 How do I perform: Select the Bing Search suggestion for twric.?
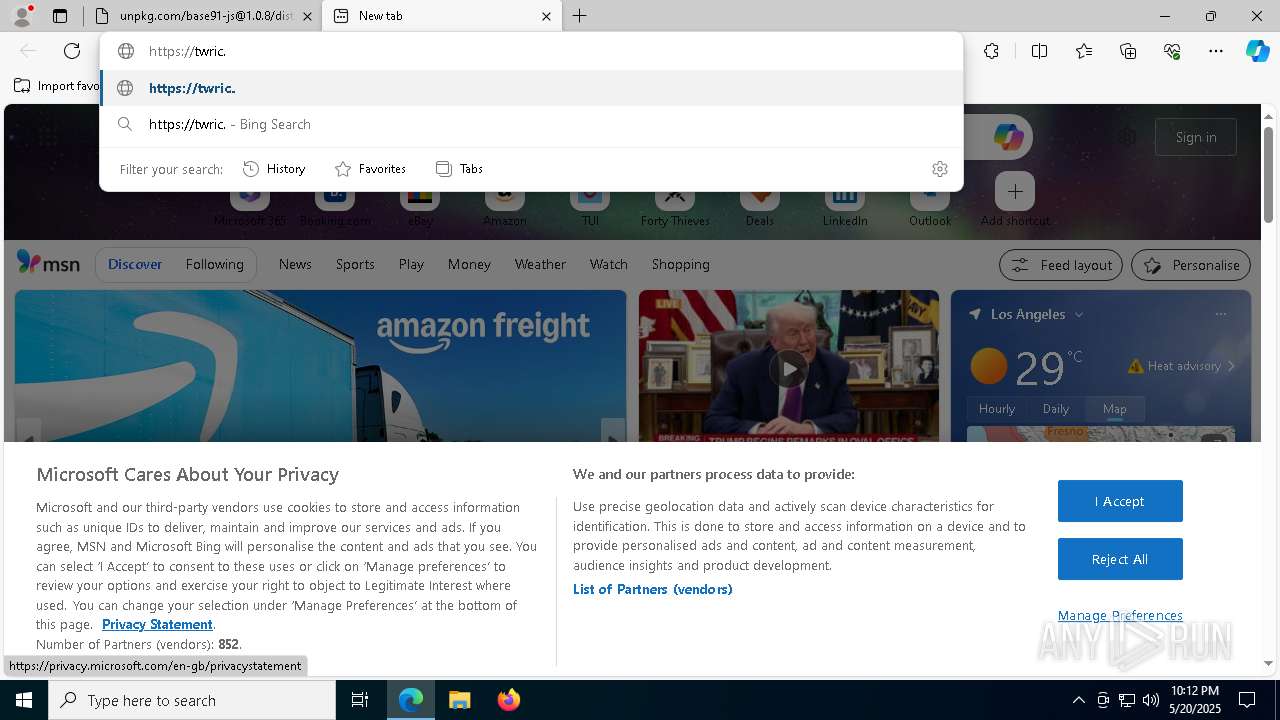coord(531,124)
